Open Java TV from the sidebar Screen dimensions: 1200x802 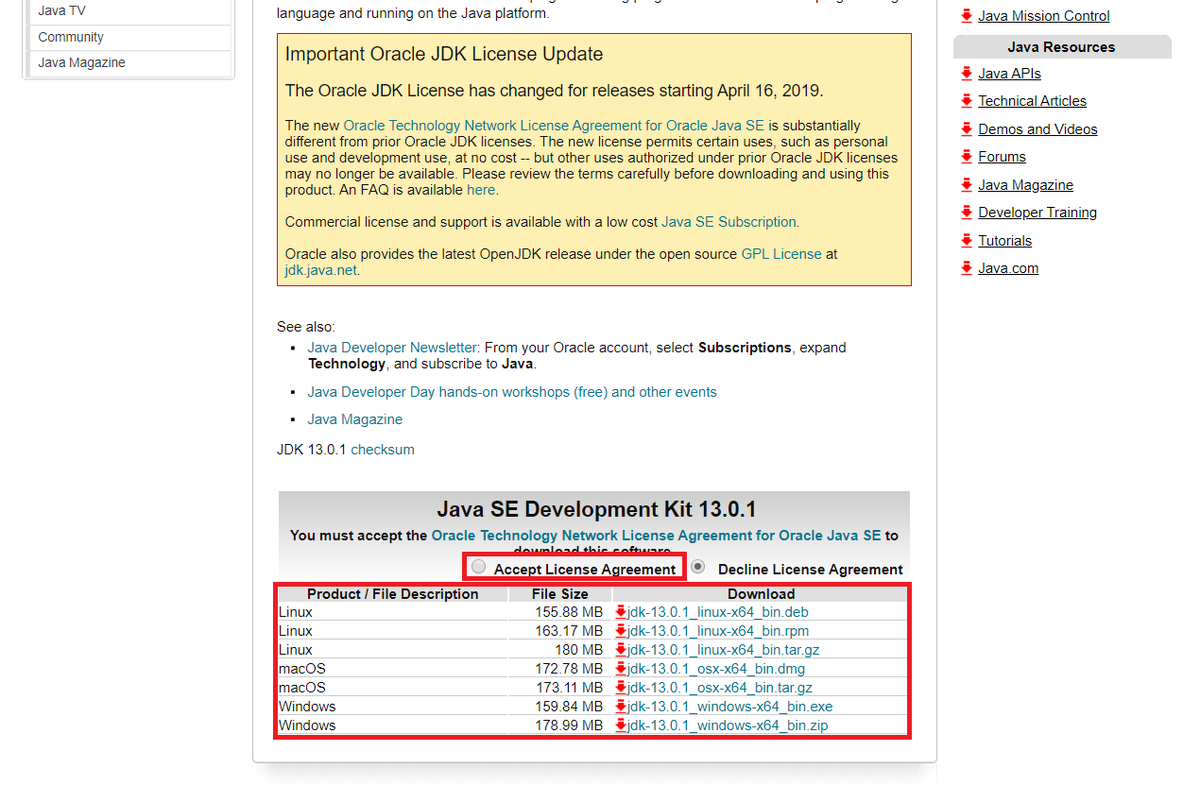(62, 10)
